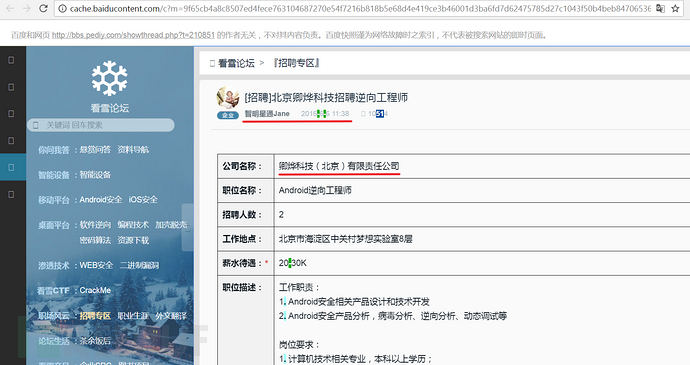Open the 二进制漏洞 board
This screenshot has height=365, width=690.
(x=139, y=265)
